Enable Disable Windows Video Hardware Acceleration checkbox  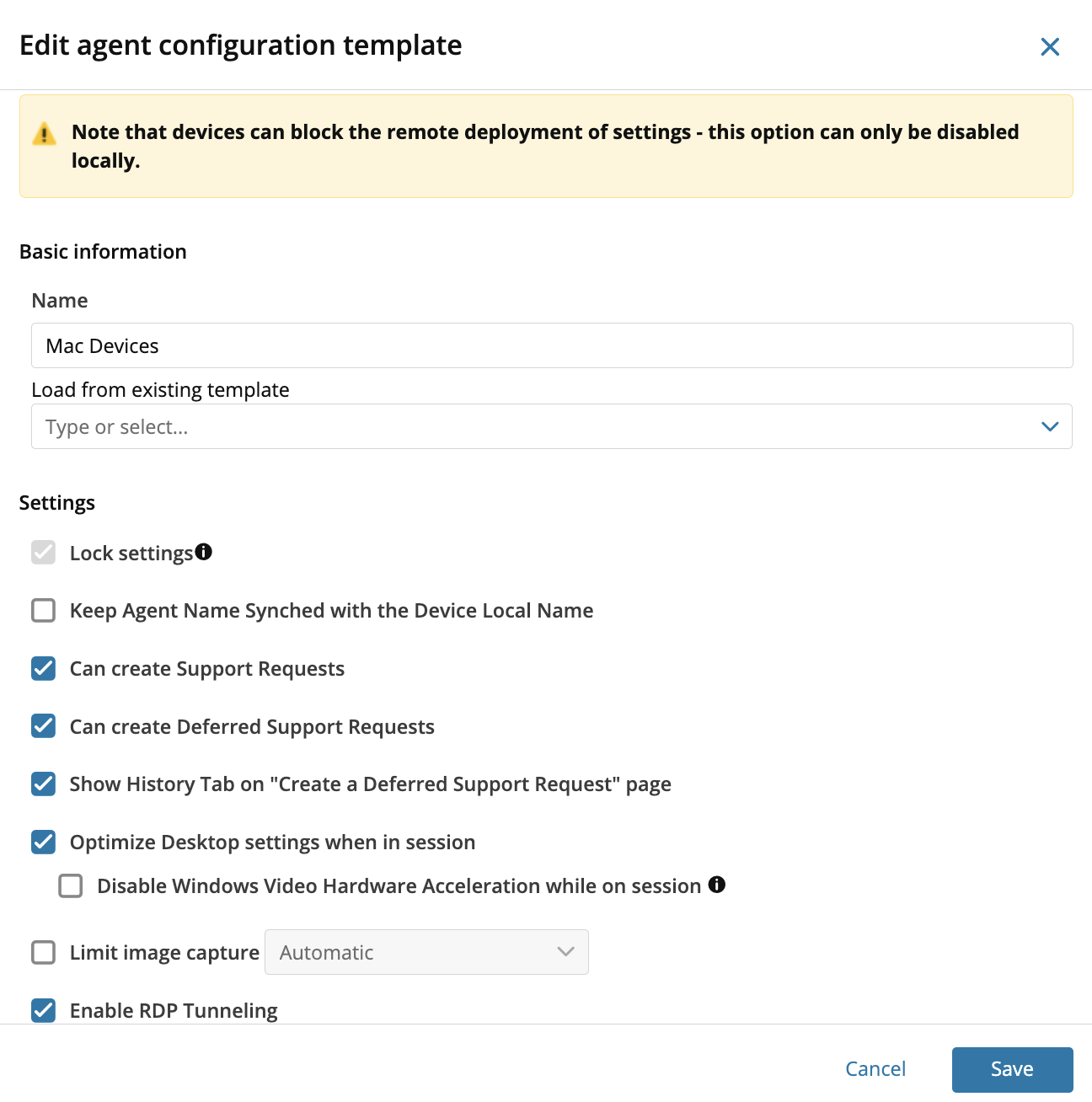tap(71, 885)
